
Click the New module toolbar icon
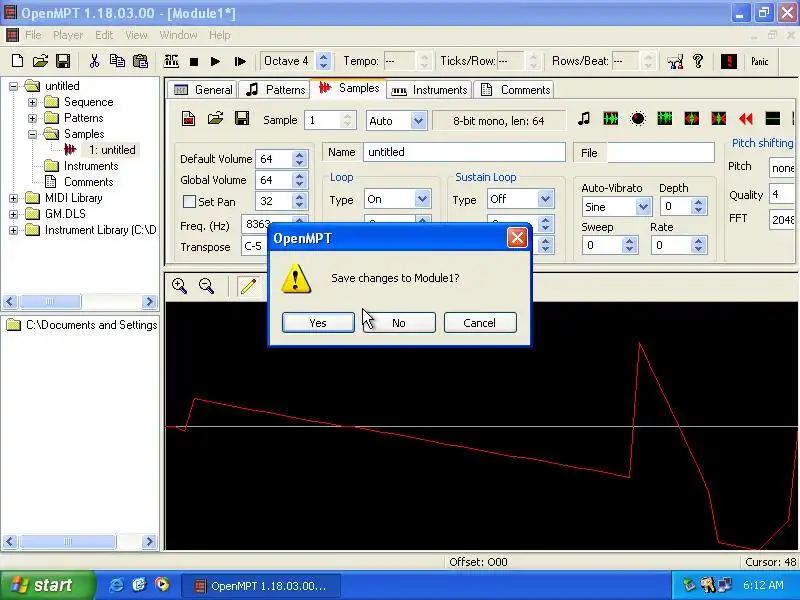coord(17,61)
